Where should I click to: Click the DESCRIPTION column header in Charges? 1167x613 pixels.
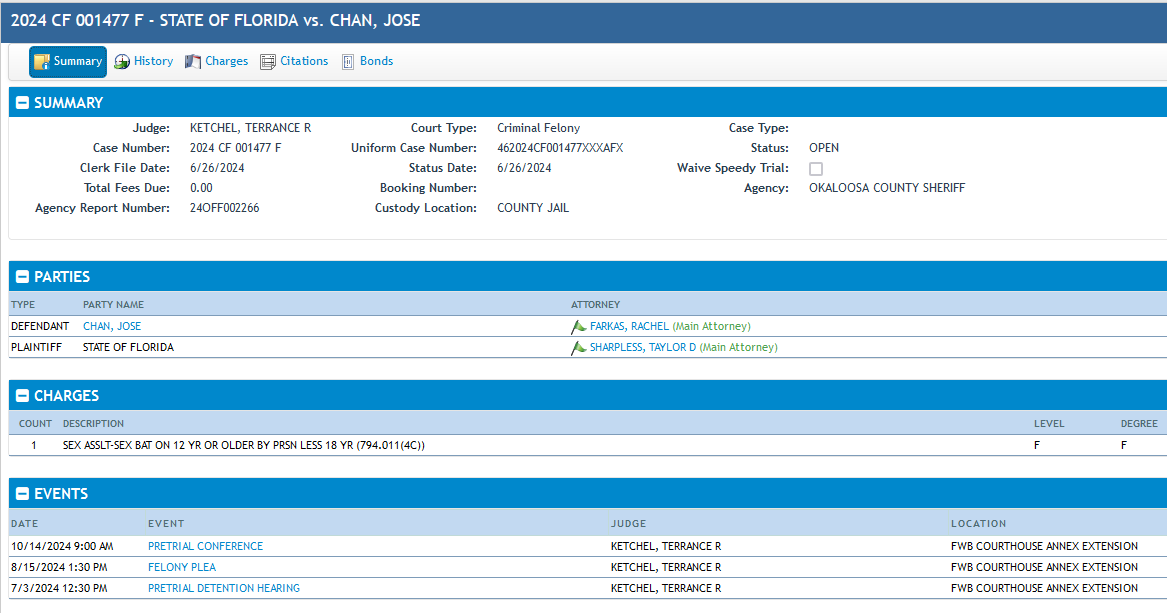(x=93, y=423)
